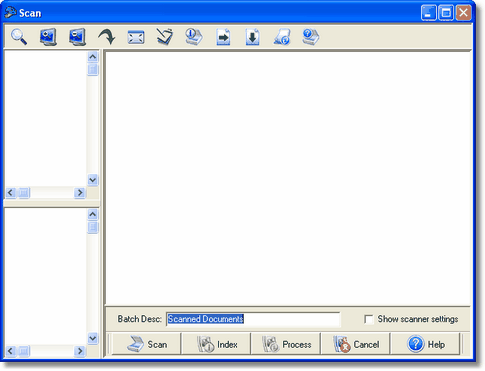Click the top-left panel vertical scroll thumb
The image size is (485, 371).
93,70
